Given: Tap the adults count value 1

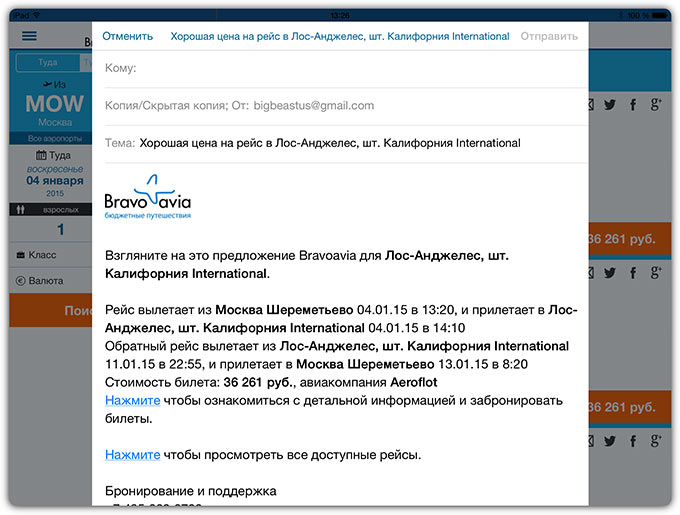Looking at the screenshot, I should [60, 229].
